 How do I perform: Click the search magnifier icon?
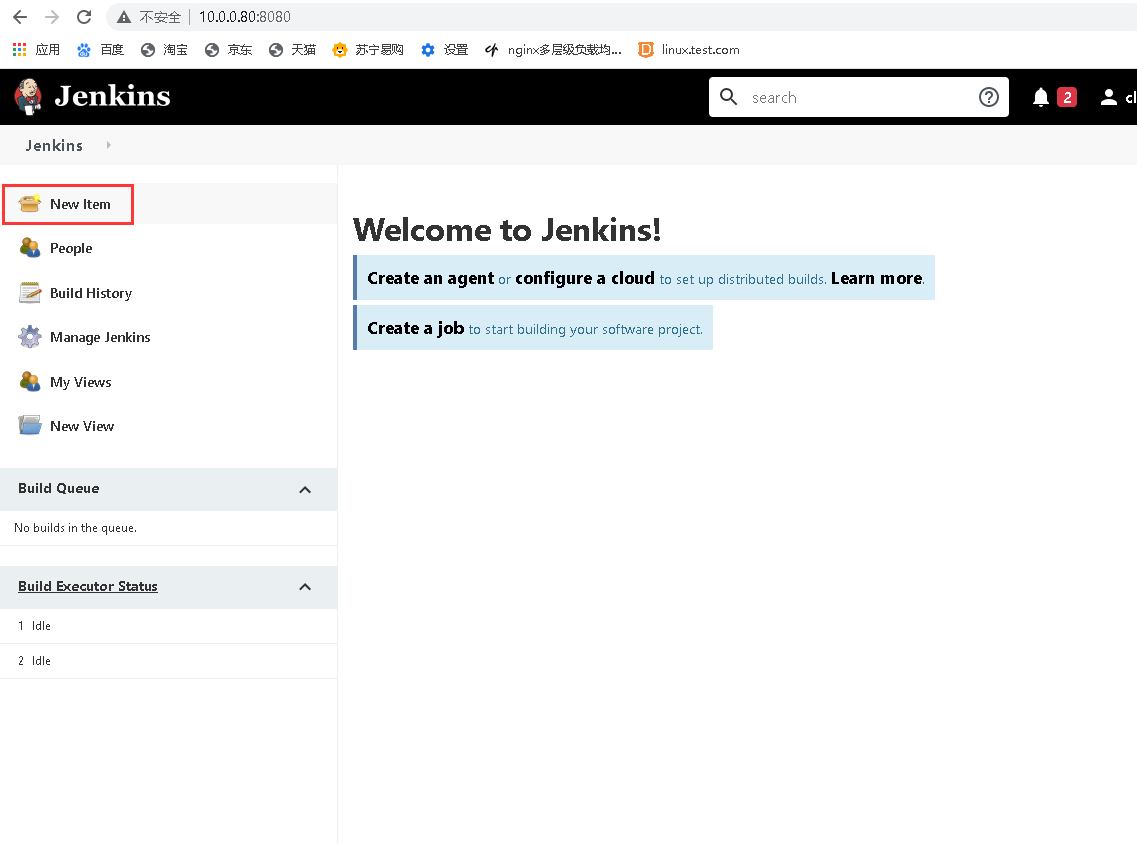click(729, 96)
